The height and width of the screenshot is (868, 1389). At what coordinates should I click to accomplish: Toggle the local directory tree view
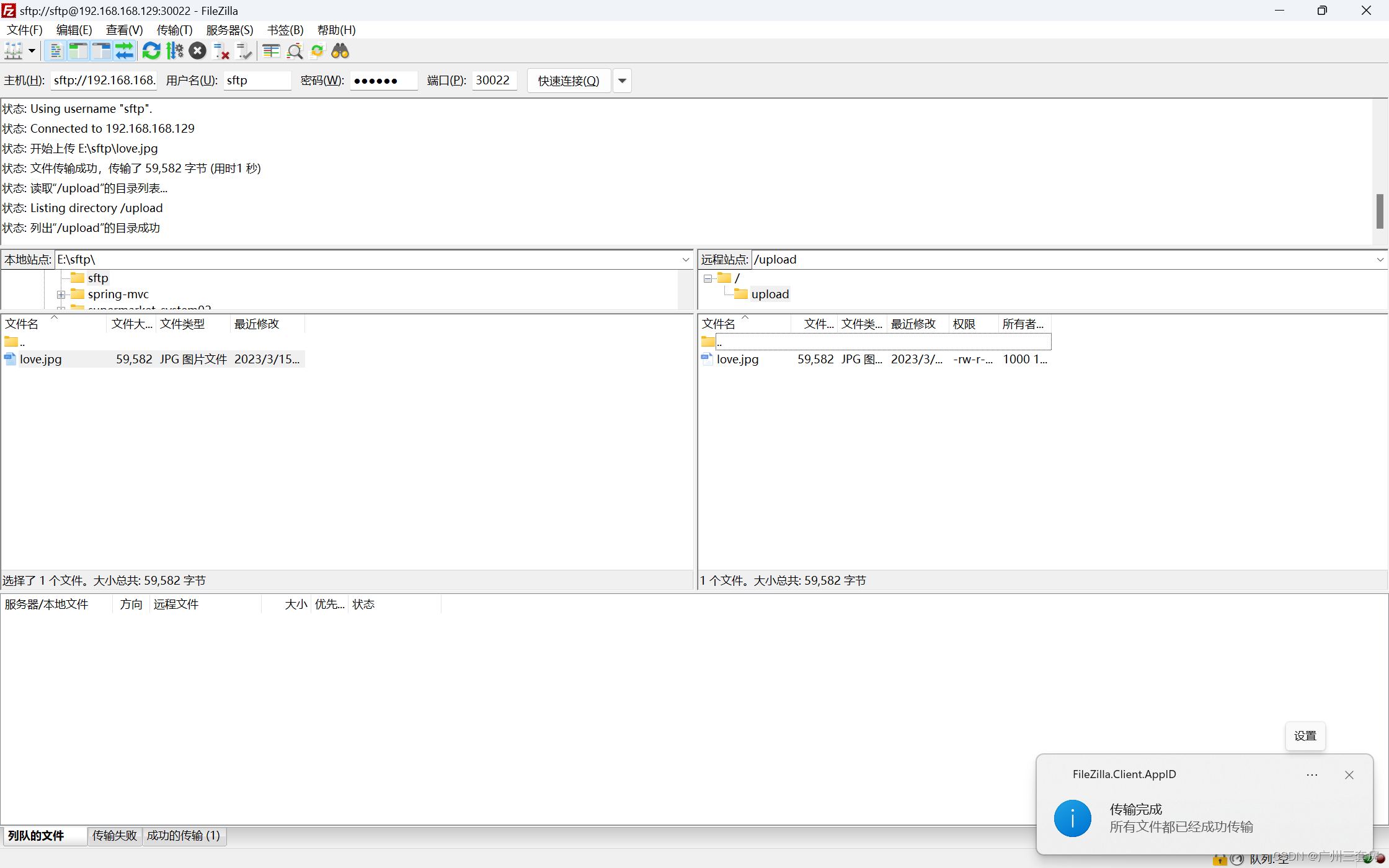click(78, 51)
